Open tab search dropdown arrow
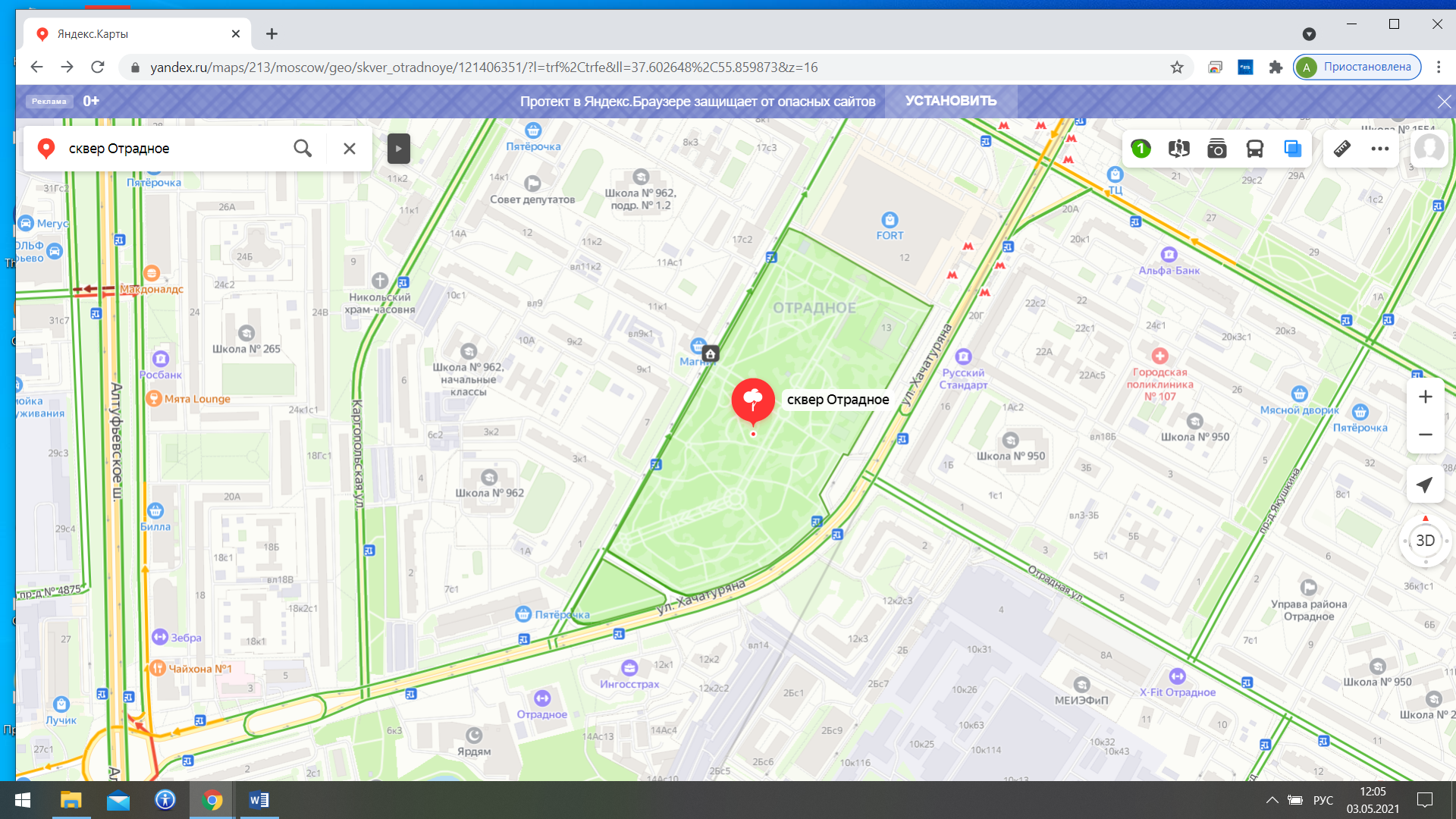This screenshot has height=819, width=1456. click(x=1308, y=34)
